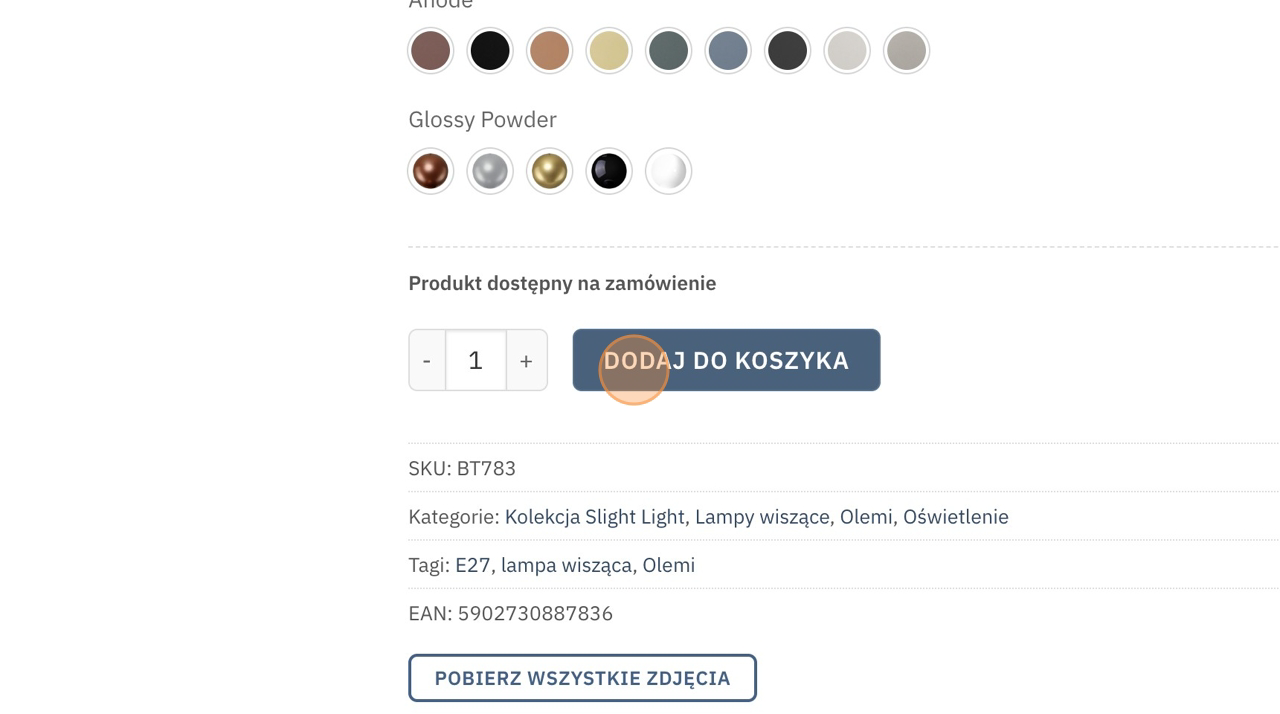The image size is (1280, 714).
Task: Click the E27 tag link
Action: pyautogui.click(x=472, y=565)
